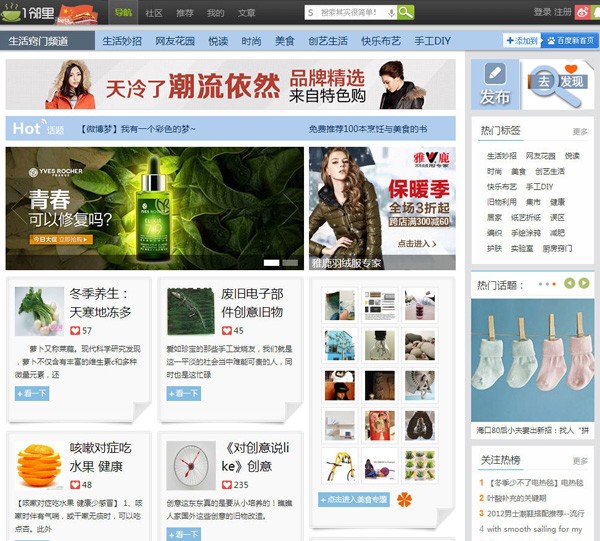Click the 发布 pencil publish button

(495, 84)
